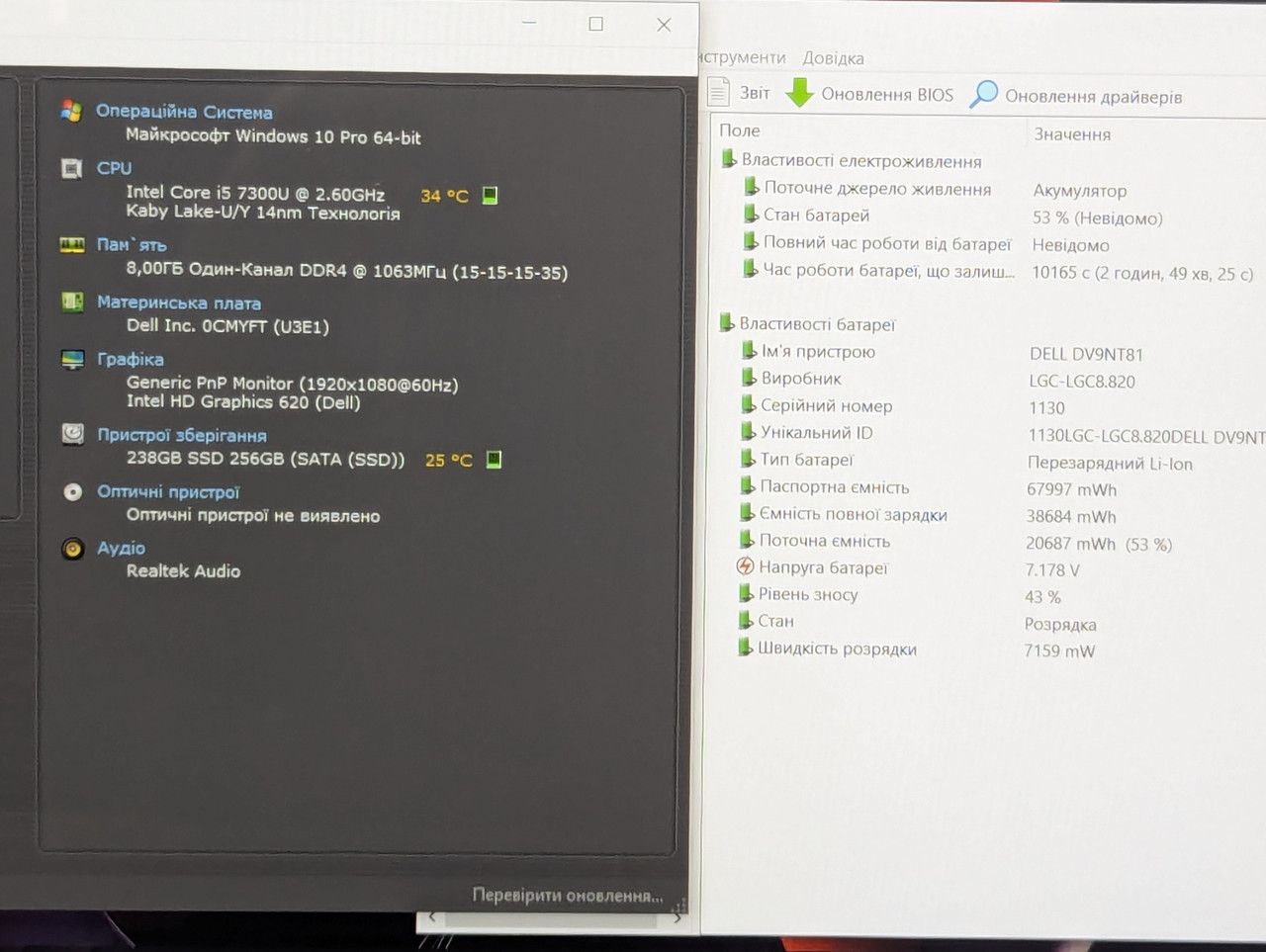Image resolution: width=1266 pixels, height=952 pixels.
Task: Click the text Intel Core i5 7300U @ 2.60GHz
Action: (x=255, y=194)
